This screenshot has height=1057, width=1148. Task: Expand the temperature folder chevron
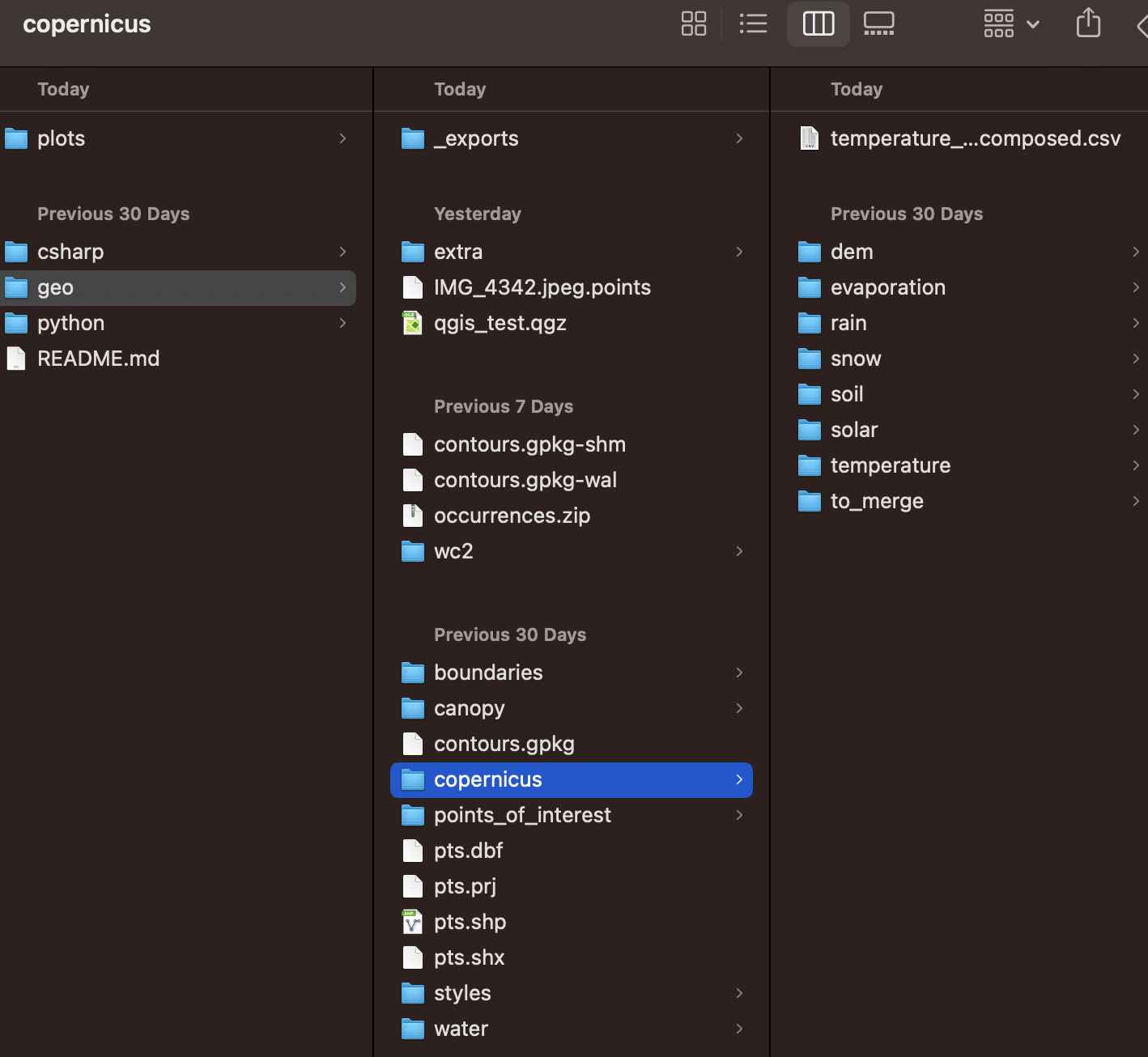1135,465
